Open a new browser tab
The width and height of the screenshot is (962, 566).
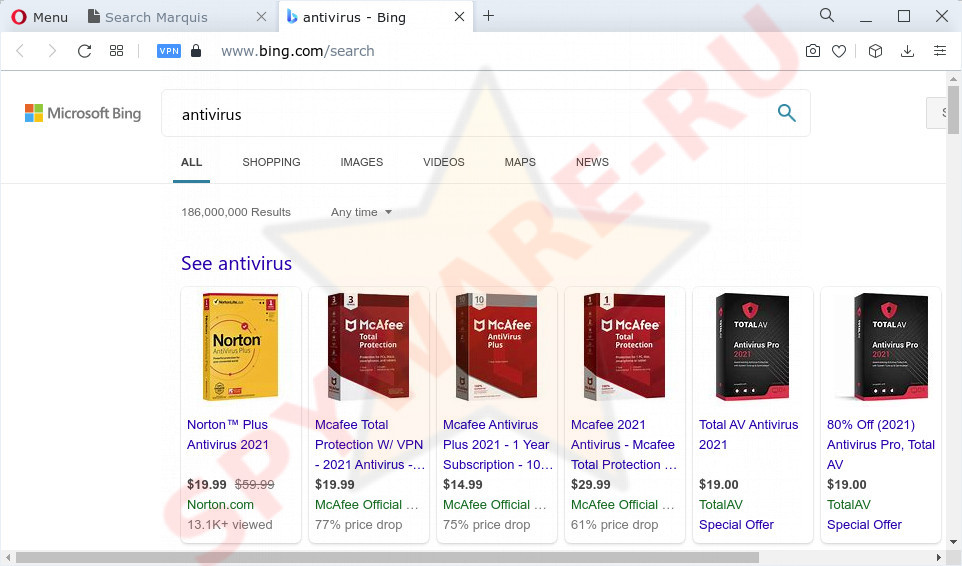[x=488, y=16]
